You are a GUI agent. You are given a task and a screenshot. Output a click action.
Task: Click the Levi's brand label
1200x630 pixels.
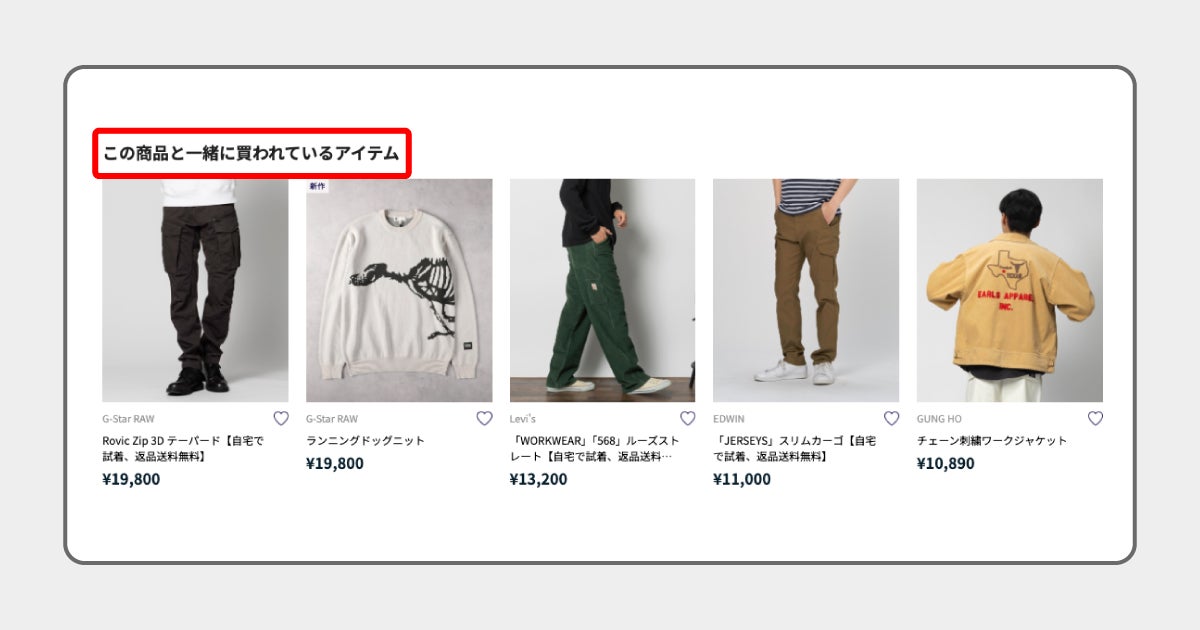point(523,419)
